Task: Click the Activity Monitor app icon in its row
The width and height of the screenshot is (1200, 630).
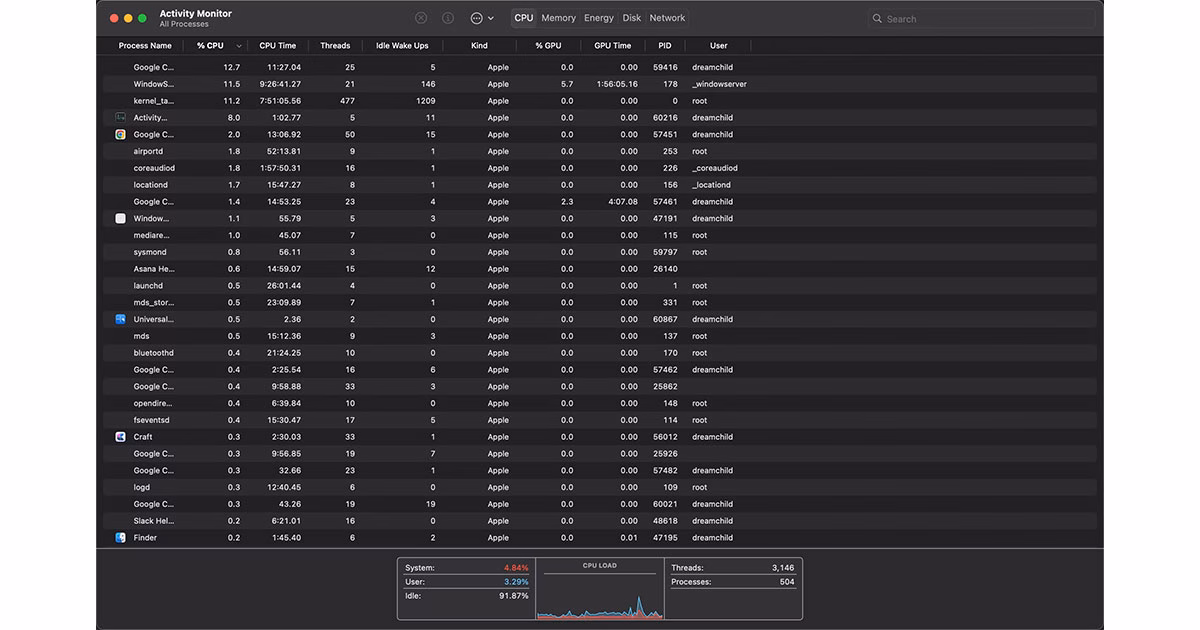Action: 120,118
